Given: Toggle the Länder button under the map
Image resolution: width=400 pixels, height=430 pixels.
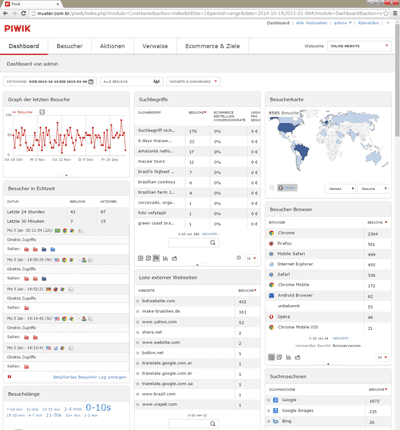Looking at the screenshot, I should pyautogui.click(x=287, y=188).
